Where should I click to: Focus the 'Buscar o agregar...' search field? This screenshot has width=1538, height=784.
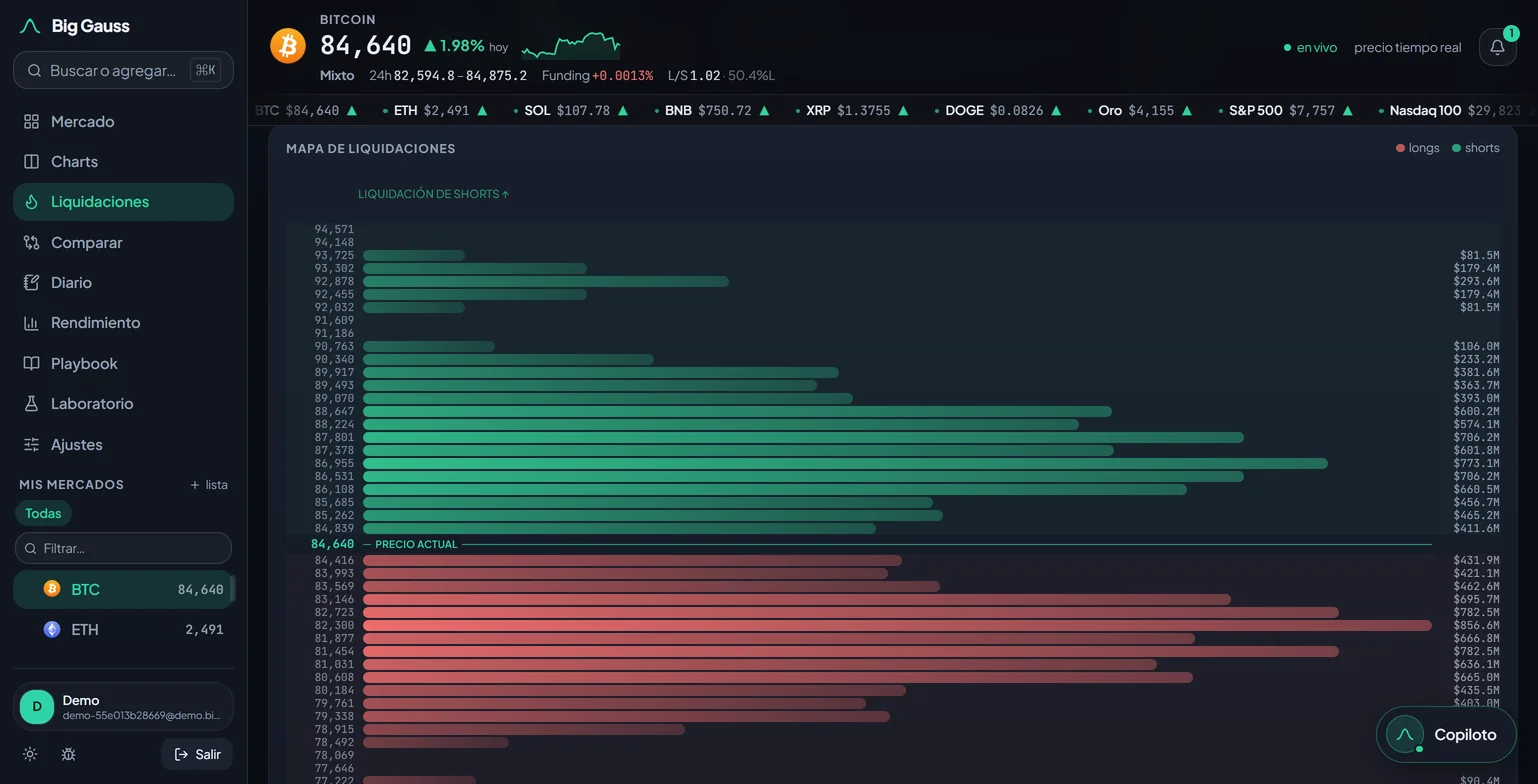[x=123, y=70]
